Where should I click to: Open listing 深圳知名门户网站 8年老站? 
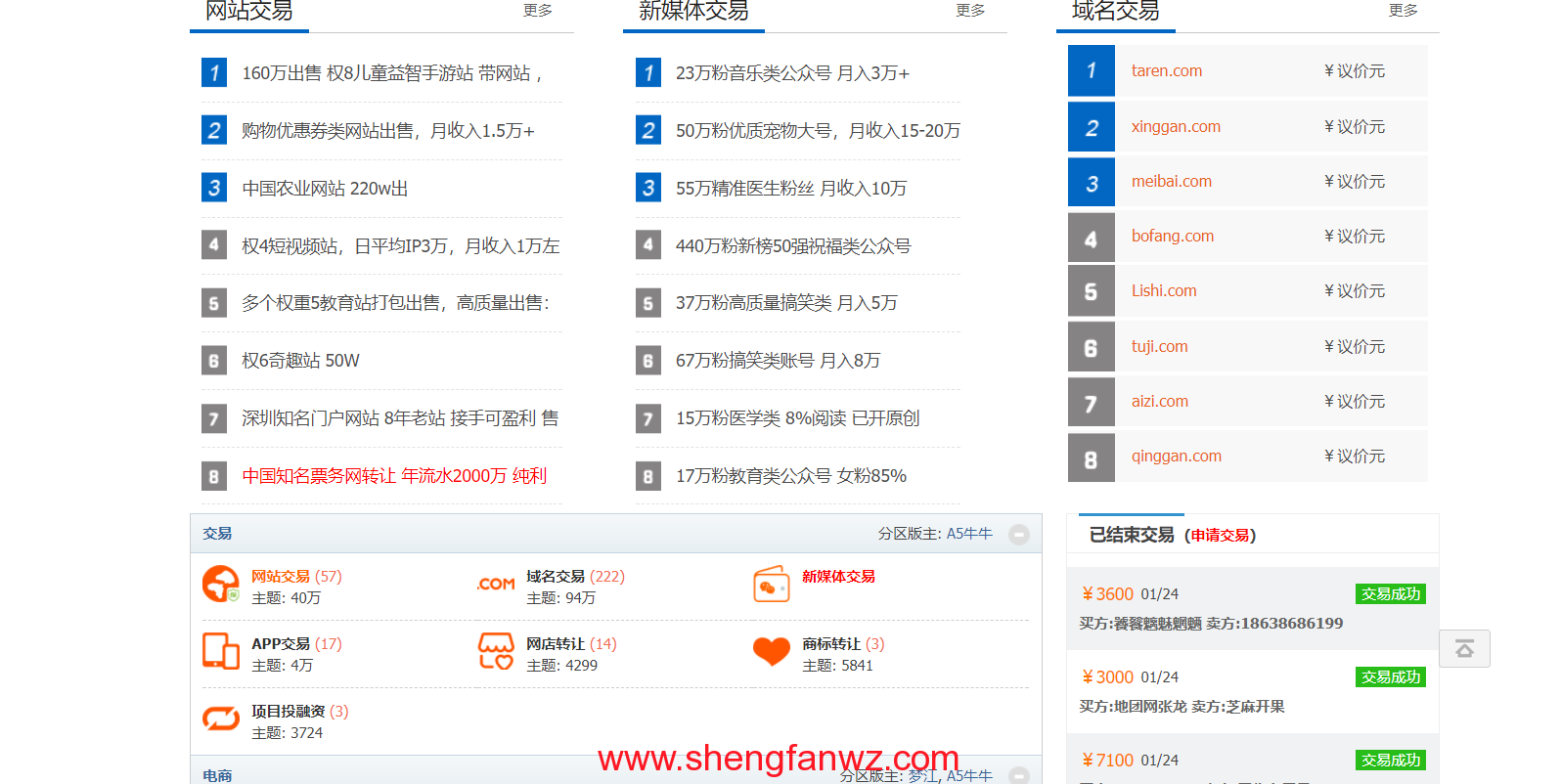[x=400, y=418]
